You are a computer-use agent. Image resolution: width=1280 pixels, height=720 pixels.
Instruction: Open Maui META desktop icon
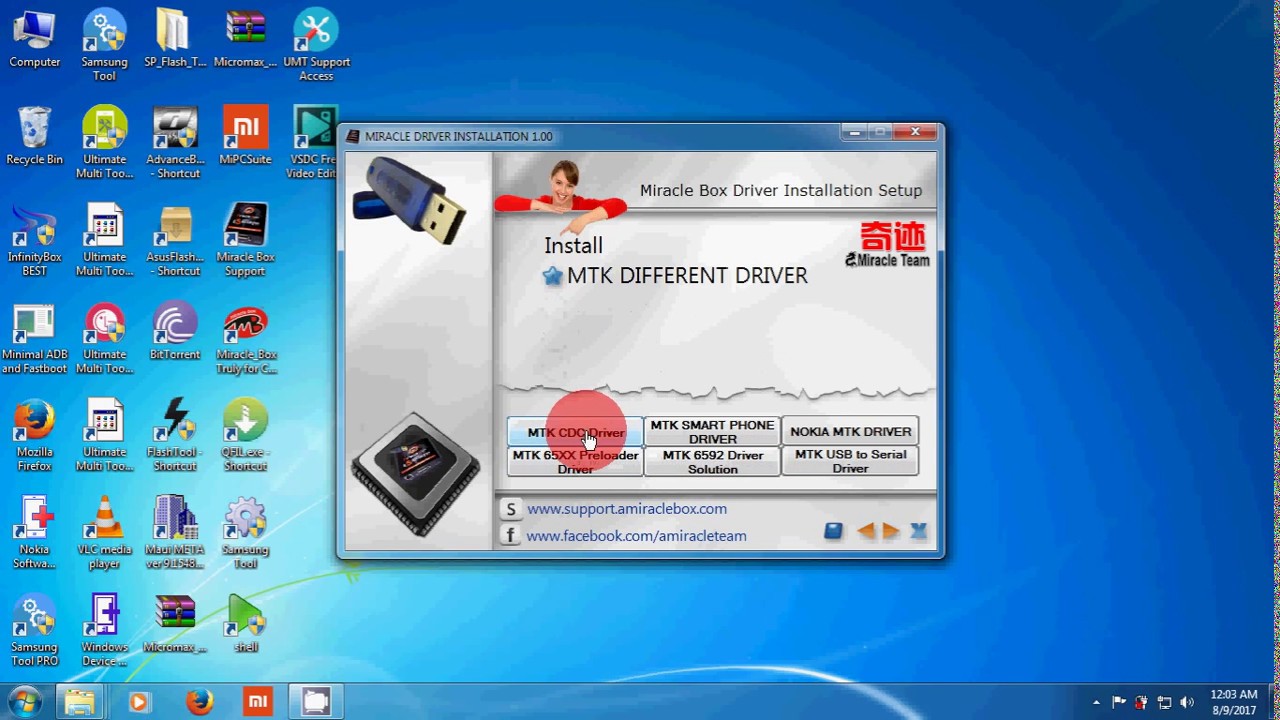[x=175, y=533]
